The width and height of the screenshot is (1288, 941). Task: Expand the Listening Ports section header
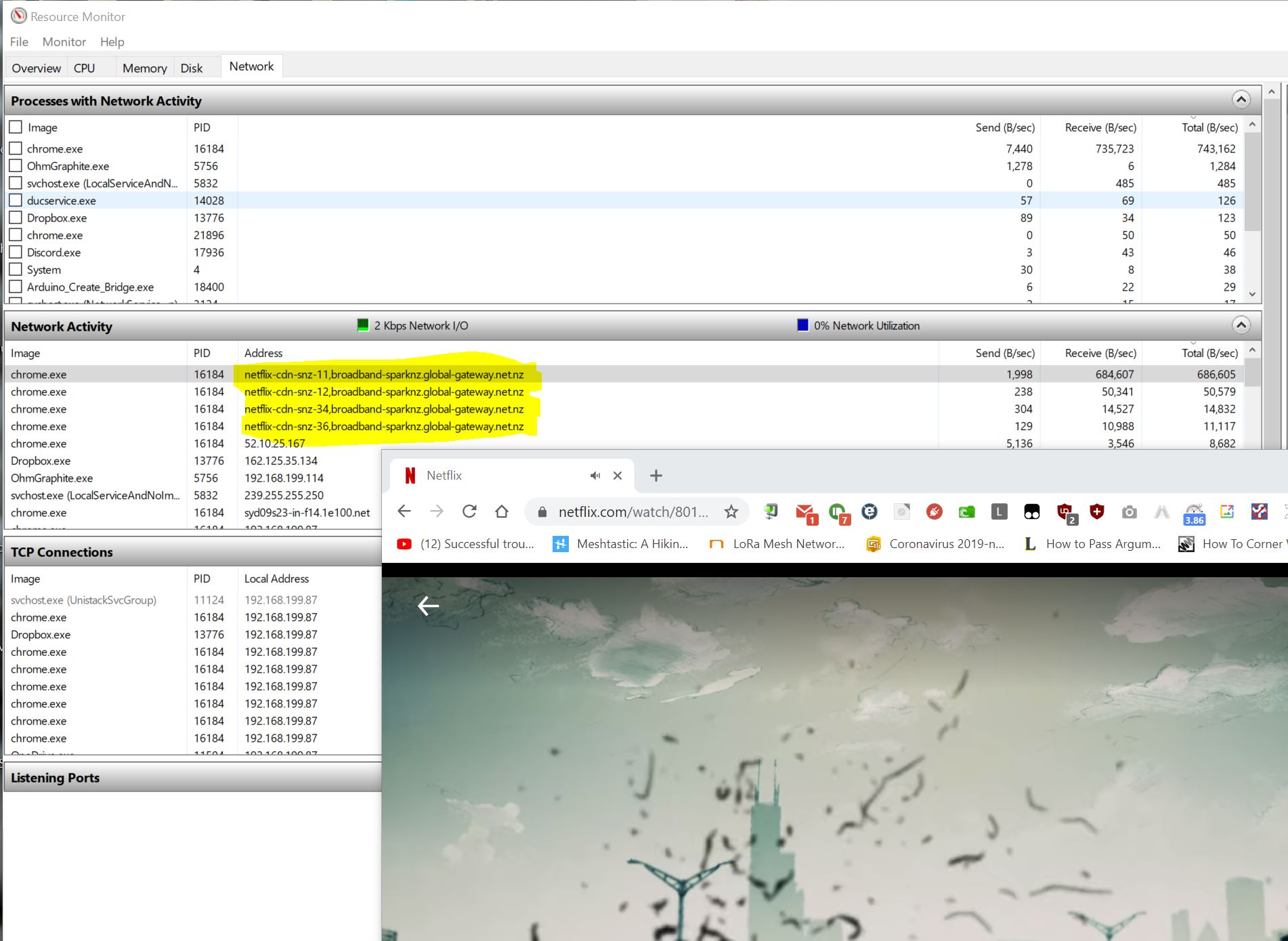point(192,778)
